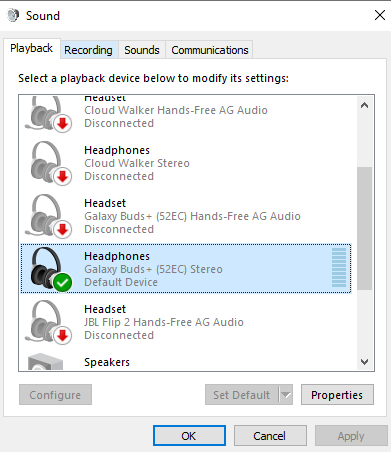Open the Sounds tab
The height and width of the screenshot is (452, 391).
click(142, 50)
